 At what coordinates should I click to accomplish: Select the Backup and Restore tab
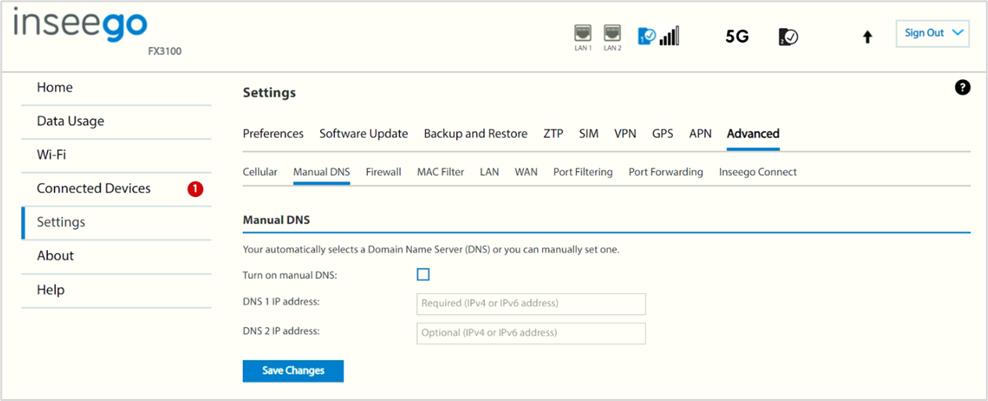click(476, 134)
